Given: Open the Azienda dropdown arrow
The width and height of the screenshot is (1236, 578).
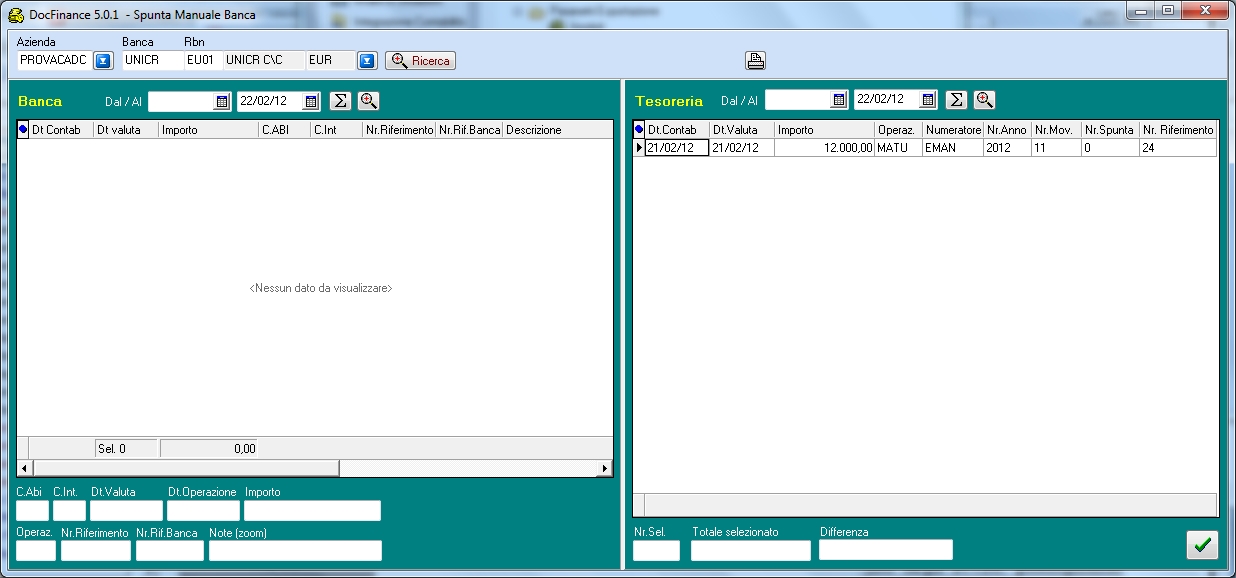Looking at the screenshot, I should pos(104,61).
